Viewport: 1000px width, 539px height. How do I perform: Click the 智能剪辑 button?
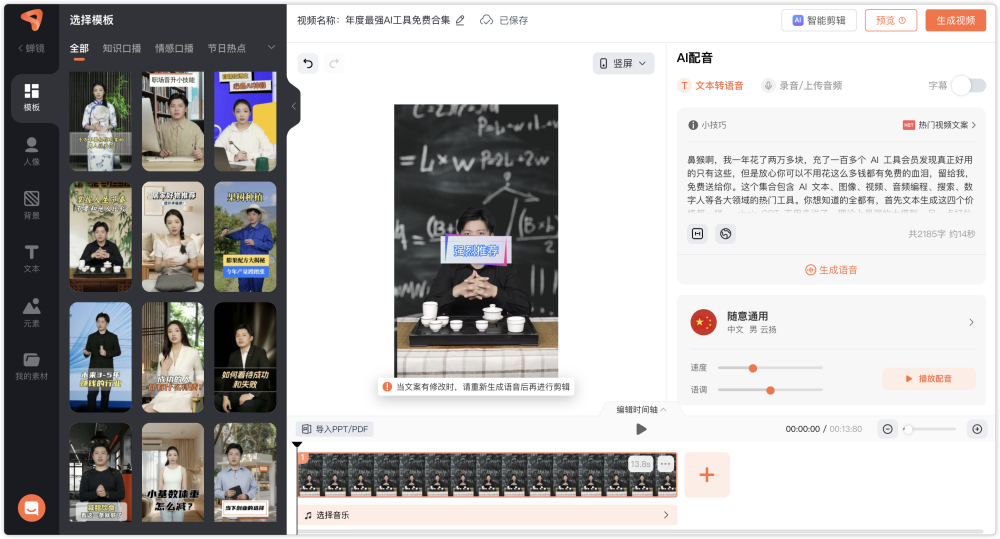[819, 20]
